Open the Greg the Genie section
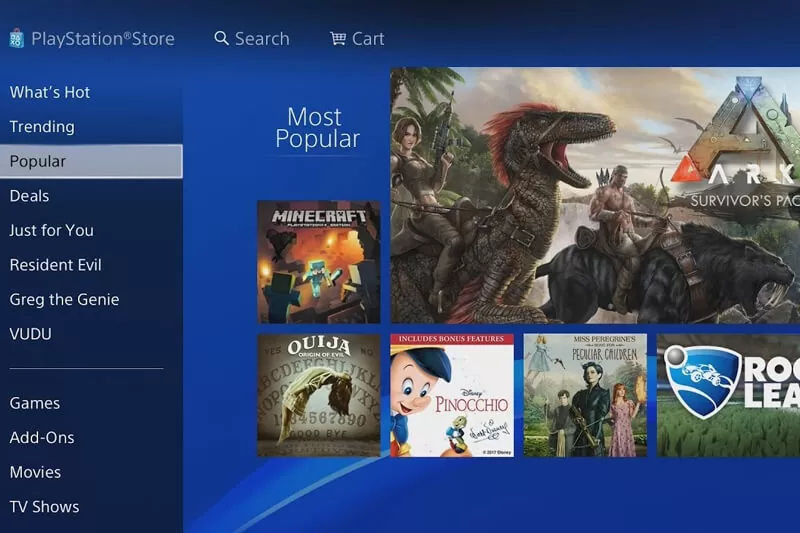Screen dimensions: 800x533 click(x=64, y=299)
